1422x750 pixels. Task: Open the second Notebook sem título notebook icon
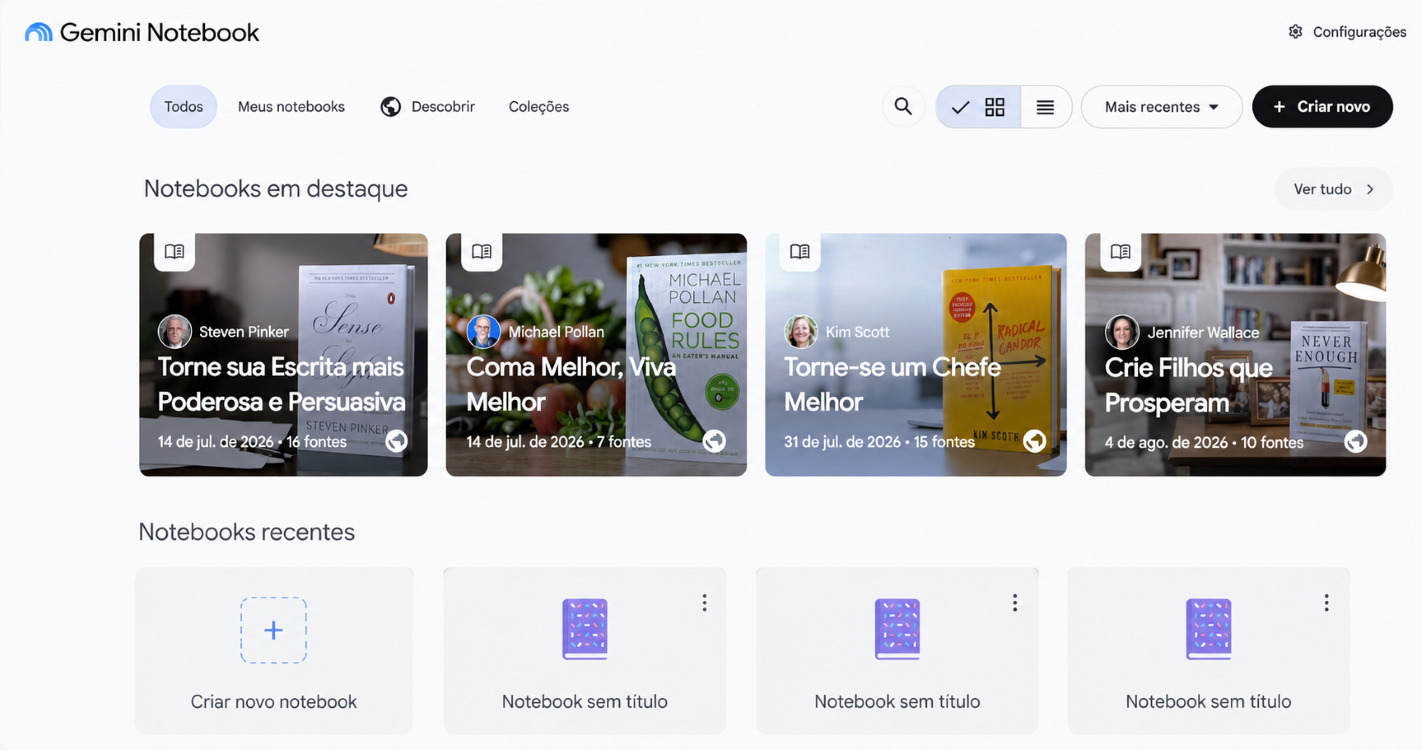point(897,629)
